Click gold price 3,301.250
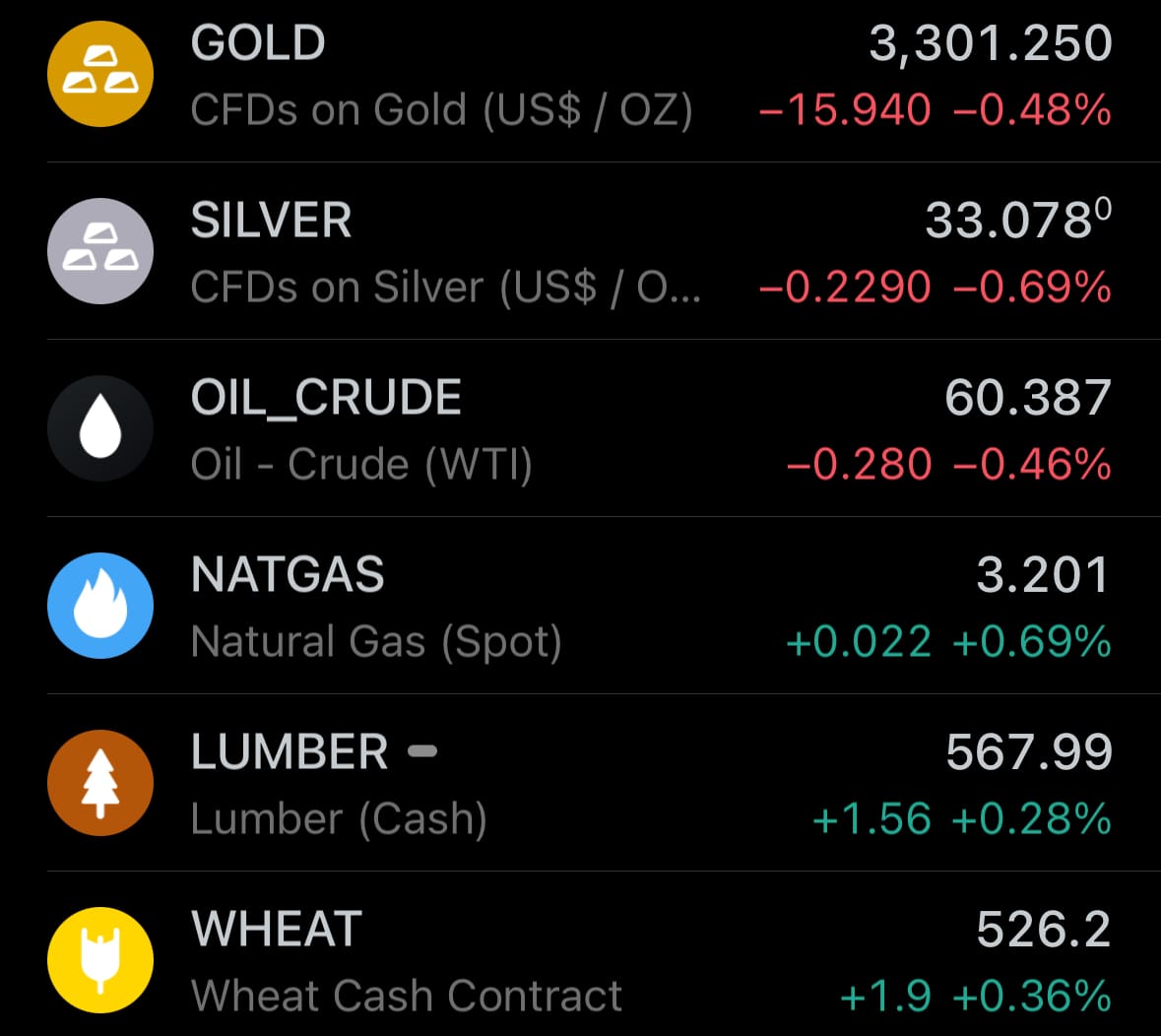 pos(990,43)
